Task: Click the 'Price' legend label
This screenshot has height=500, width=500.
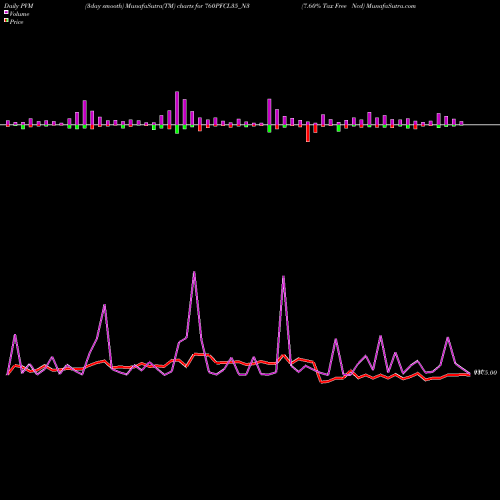Action: tap(16, 22)
